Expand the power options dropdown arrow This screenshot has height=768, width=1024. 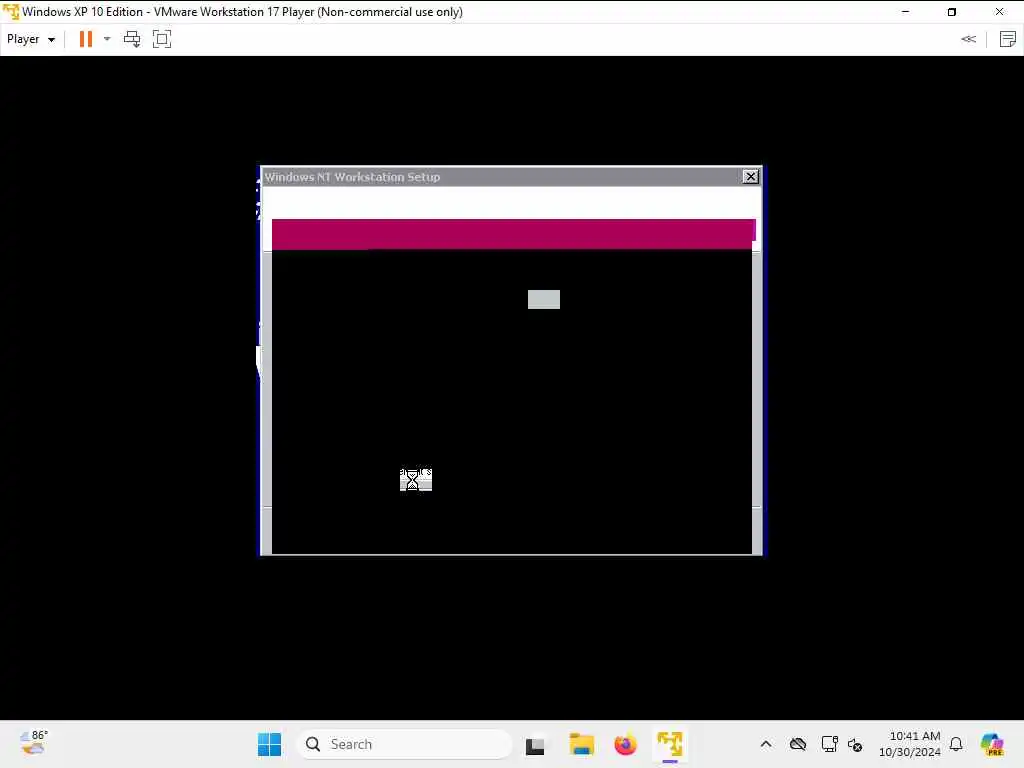pyautogui.click(x=107, y=39)
